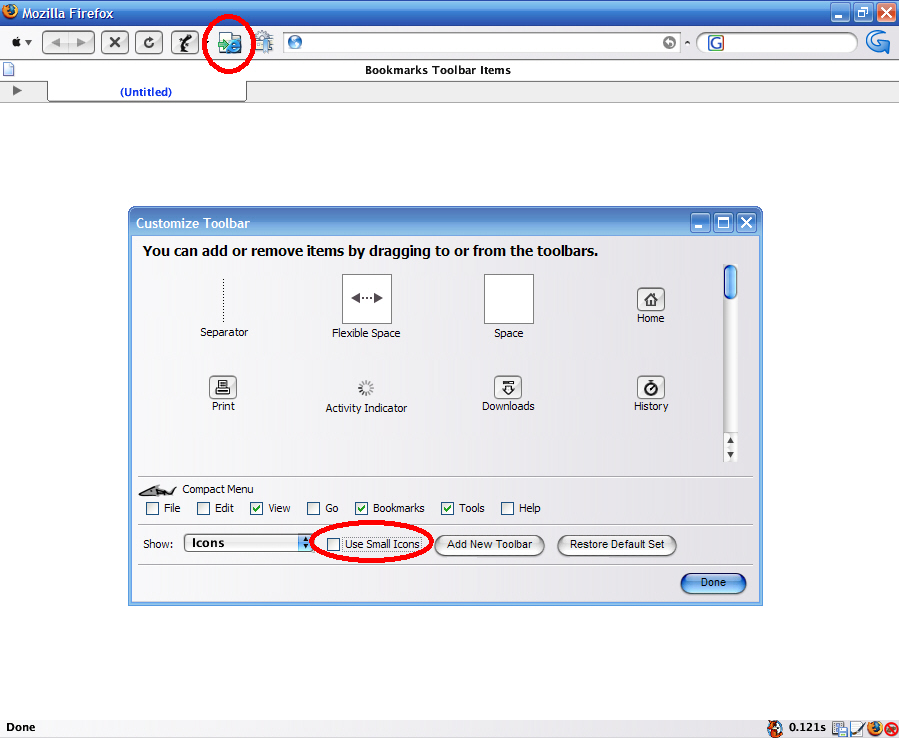Select the Flexible Space item
Image resolution: width=899 pixels, height=738 pixels.
(366, 306)
